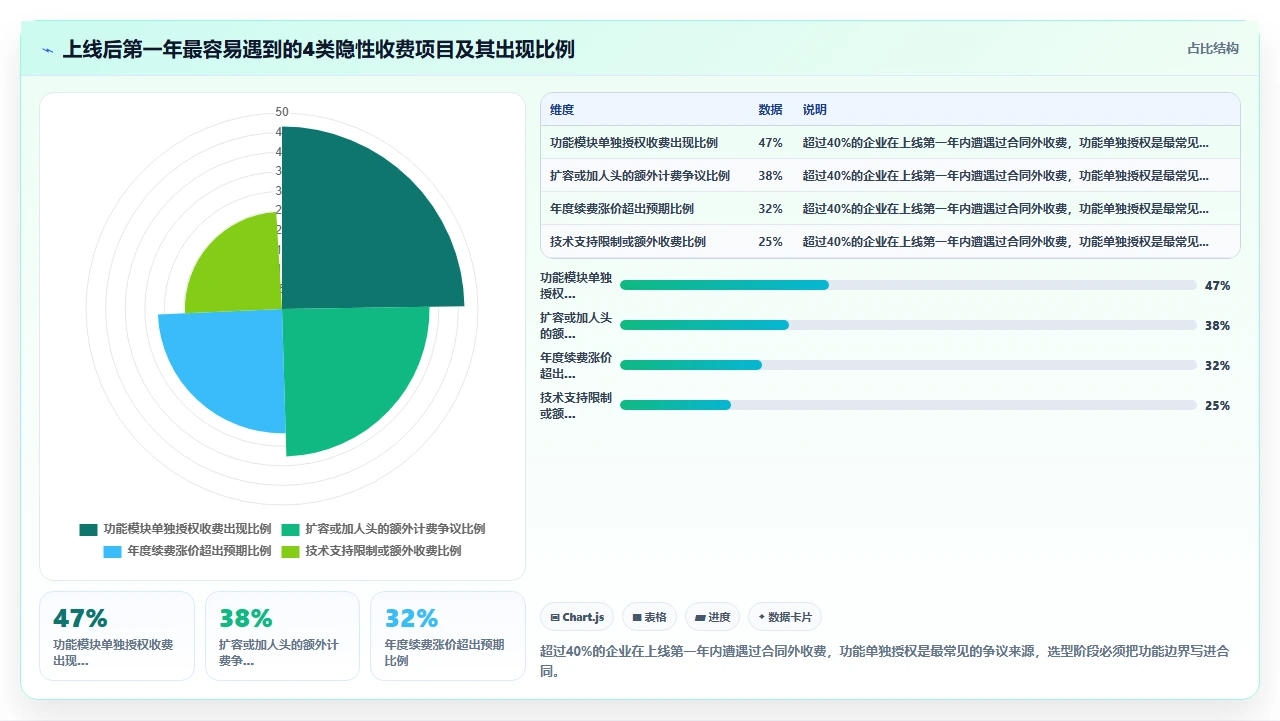This screenshot has width=1280, height=721.
Task: Click the 表格 tag button
Action: (650, 617)
